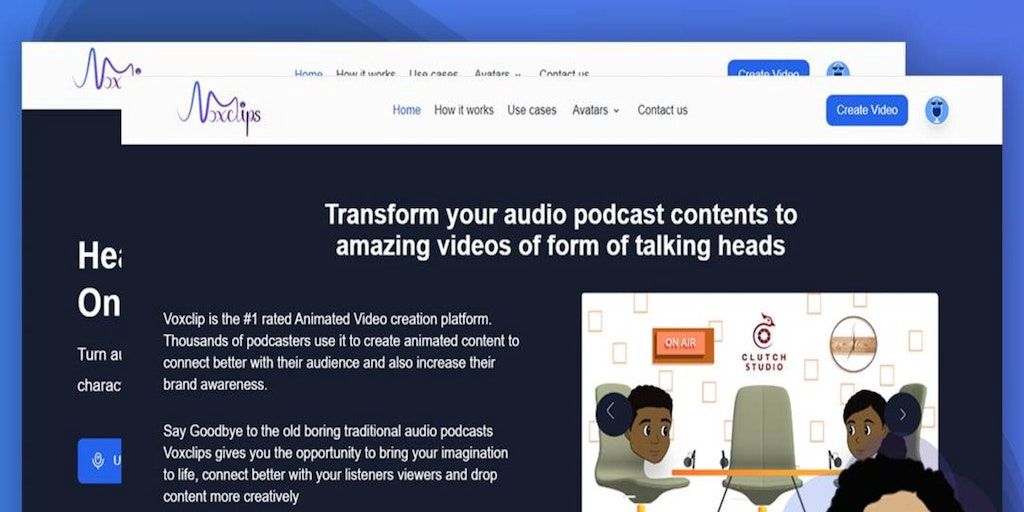Click Create Video button in front window

coord(867,110)
